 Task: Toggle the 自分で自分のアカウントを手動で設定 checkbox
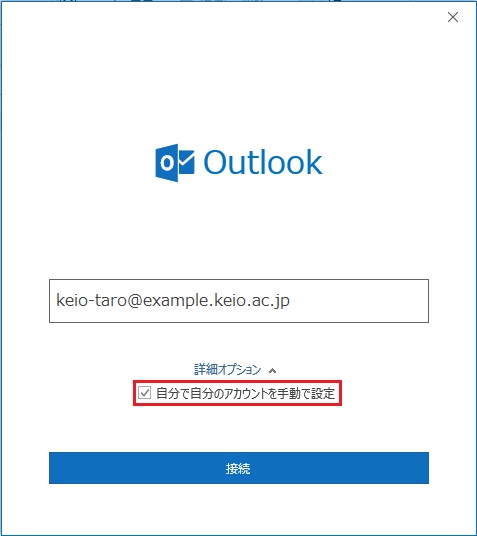tap(144, 393)
